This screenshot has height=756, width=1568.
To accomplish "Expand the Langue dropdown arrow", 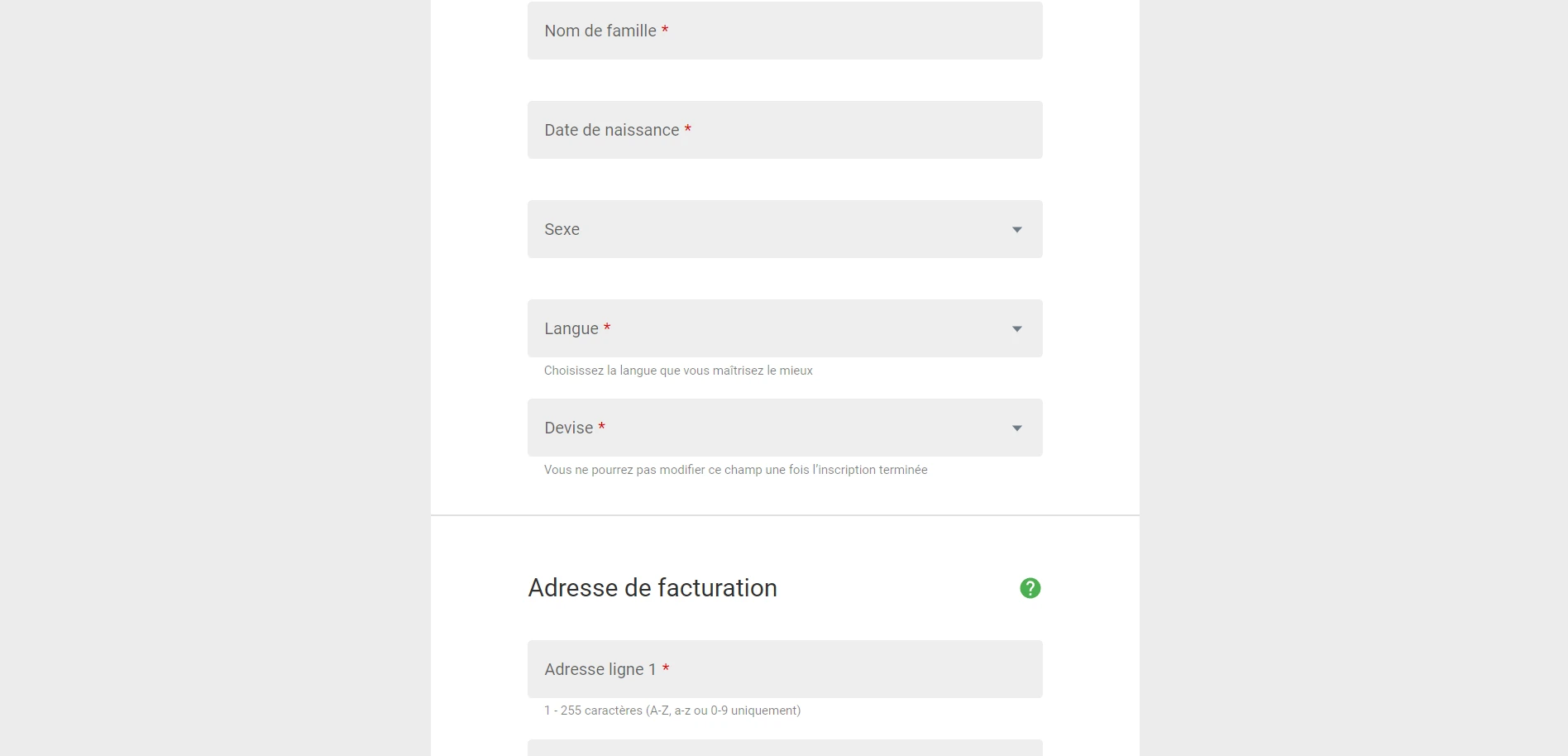I will point(1017,329).
